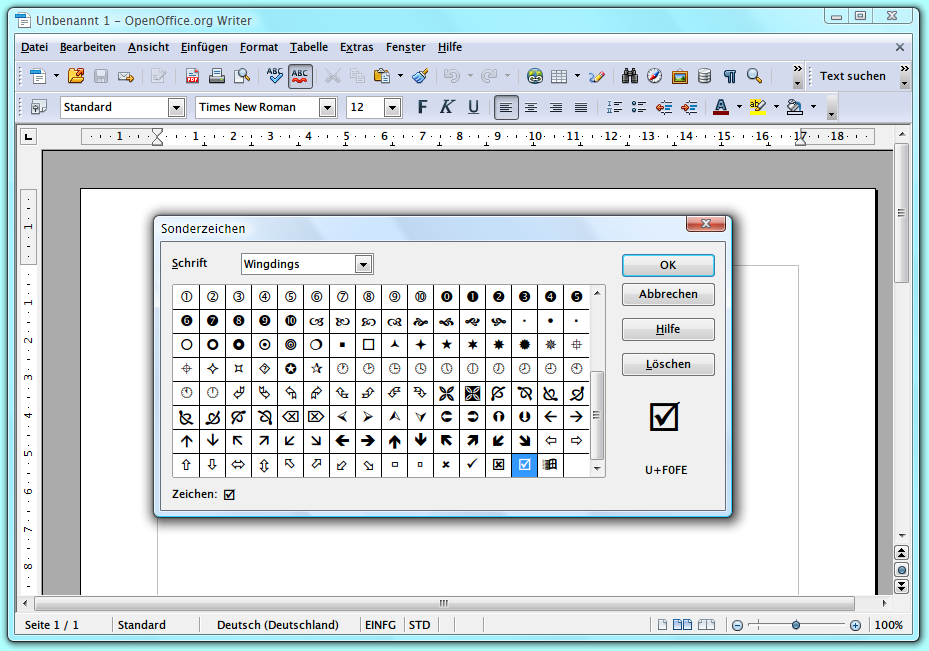Click the Show draw functions pencil icon
929x651 pixels.
[597, 76]
